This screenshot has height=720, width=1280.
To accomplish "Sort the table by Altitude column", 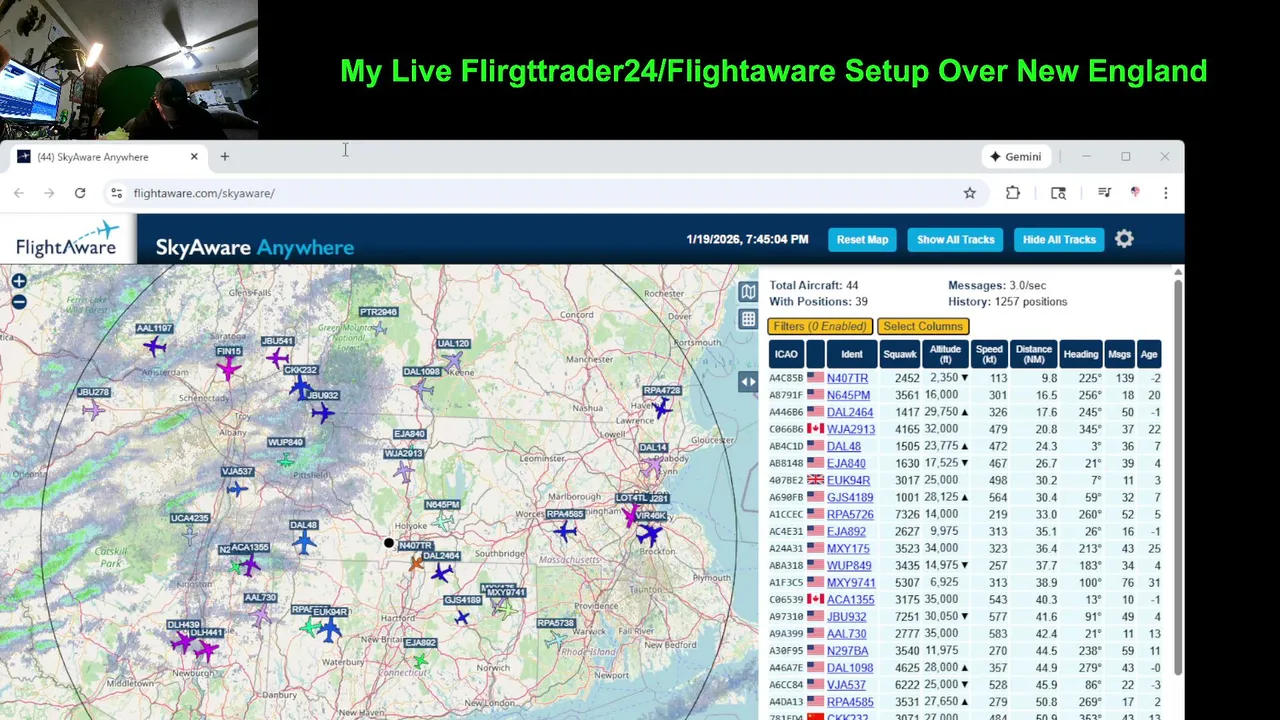I will click(945, 354).
